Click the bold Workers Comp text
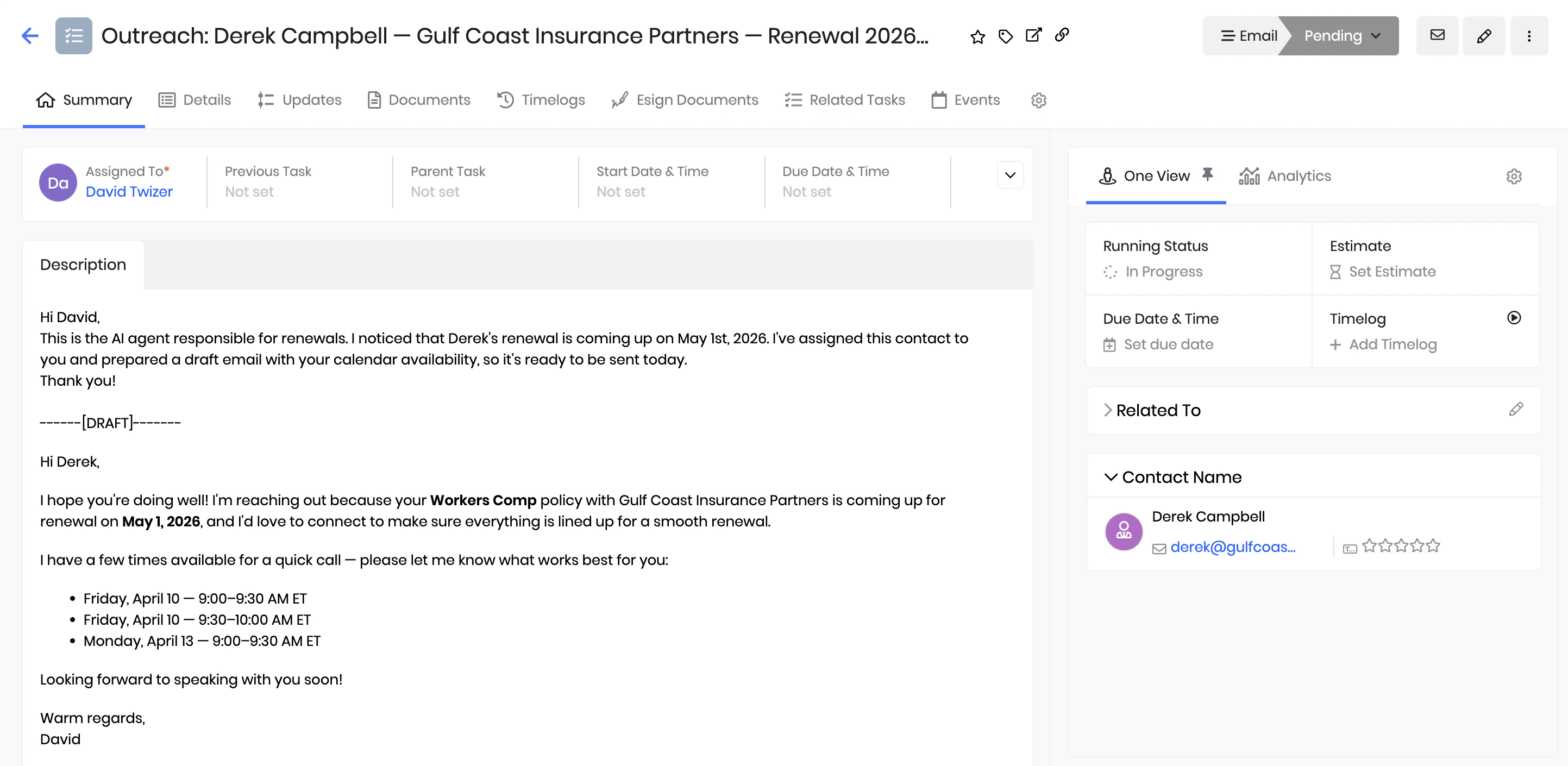The image size is (1568, 766). [482, 500]
